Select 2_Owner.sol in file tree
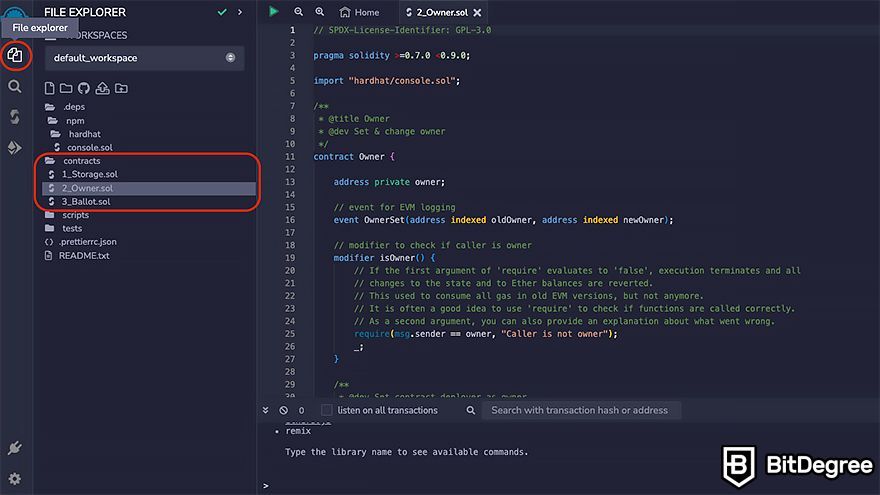 (x=149, y=188)
